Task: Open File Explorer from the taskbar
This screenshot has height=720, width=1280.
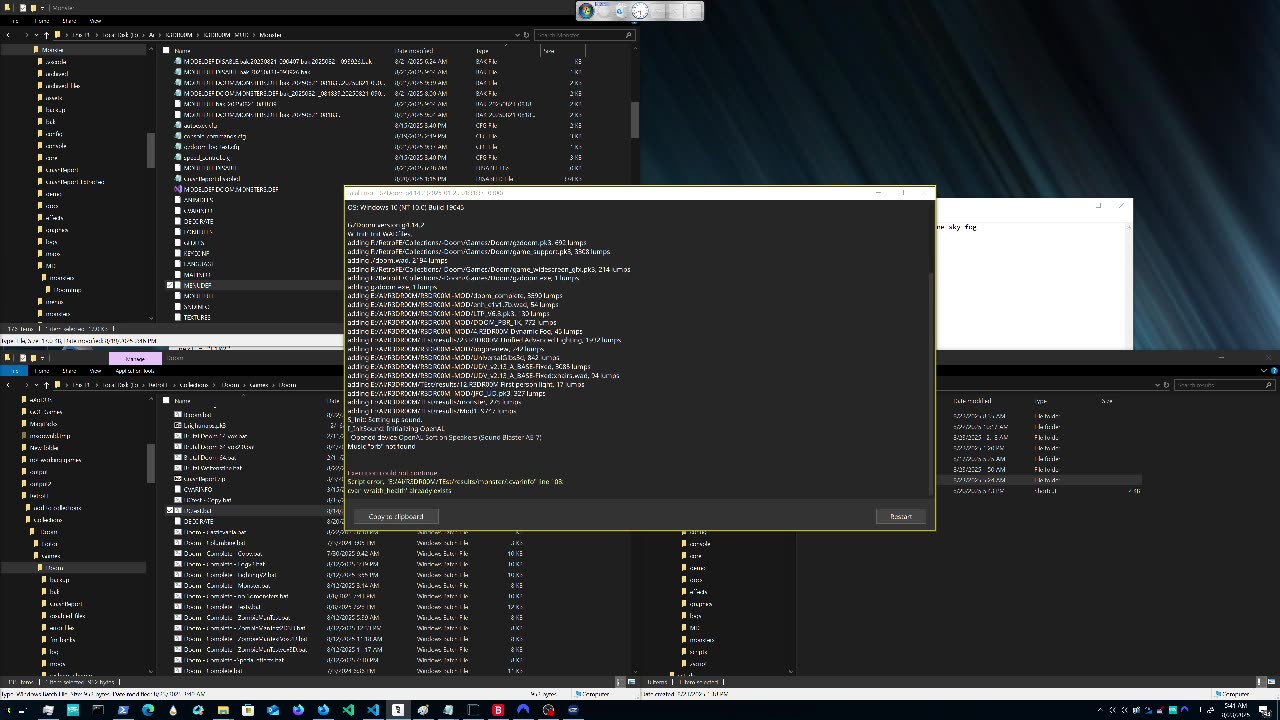Action: pyautogui.click(x=223, y=710)
